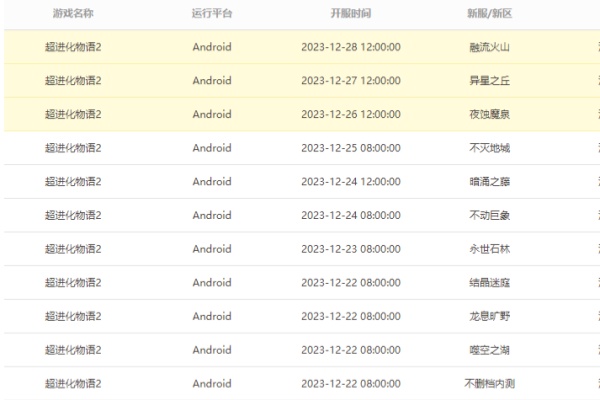This screenshot has height=400, width=600.
Task: Click the 运行平台 column header
Action: tap(212, 13)
